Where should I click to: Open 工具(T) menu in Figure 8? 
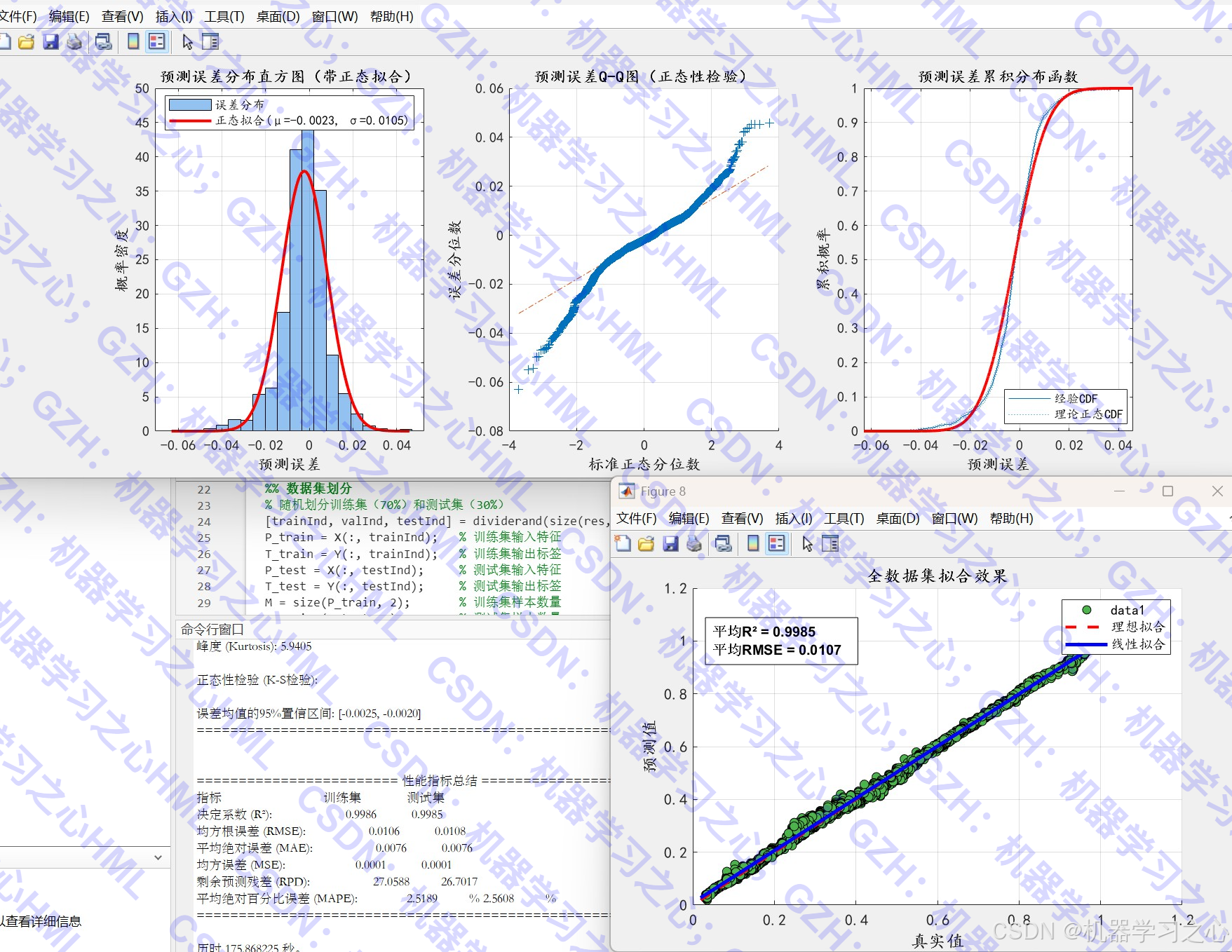844,519
